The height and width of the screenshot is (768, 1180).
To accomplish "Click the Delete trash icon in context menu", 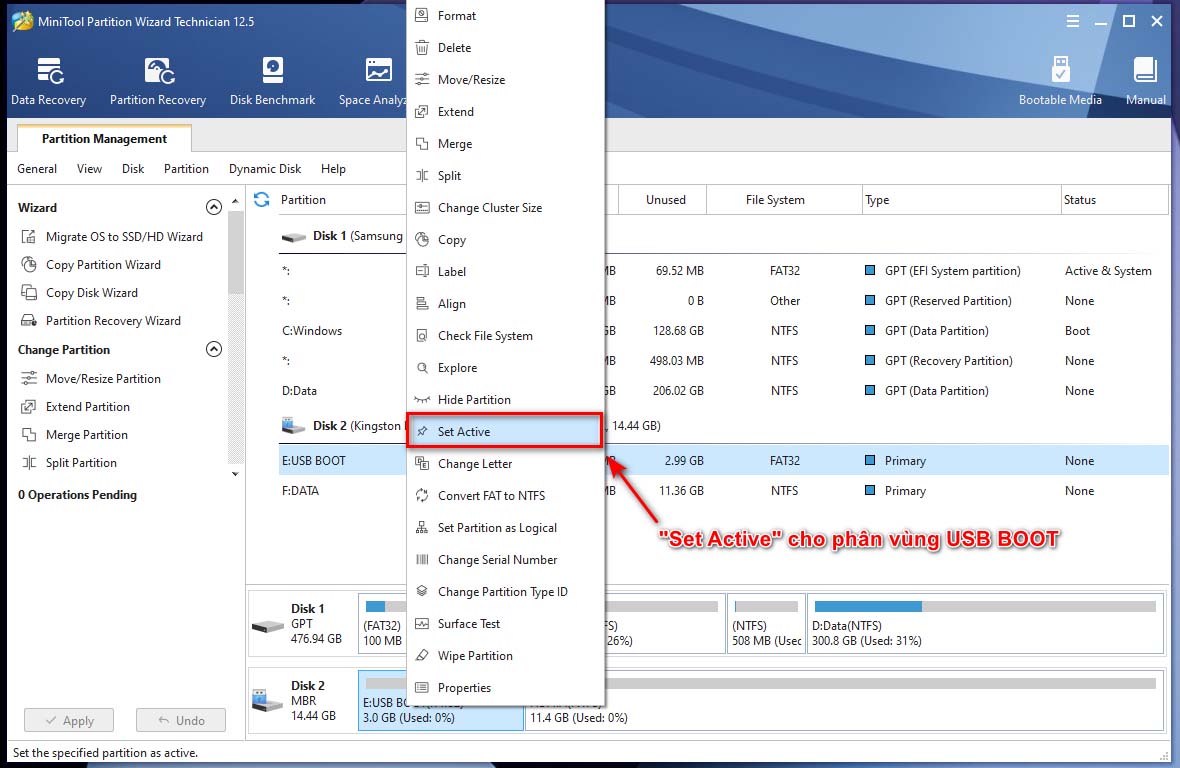I will point(422,47).
